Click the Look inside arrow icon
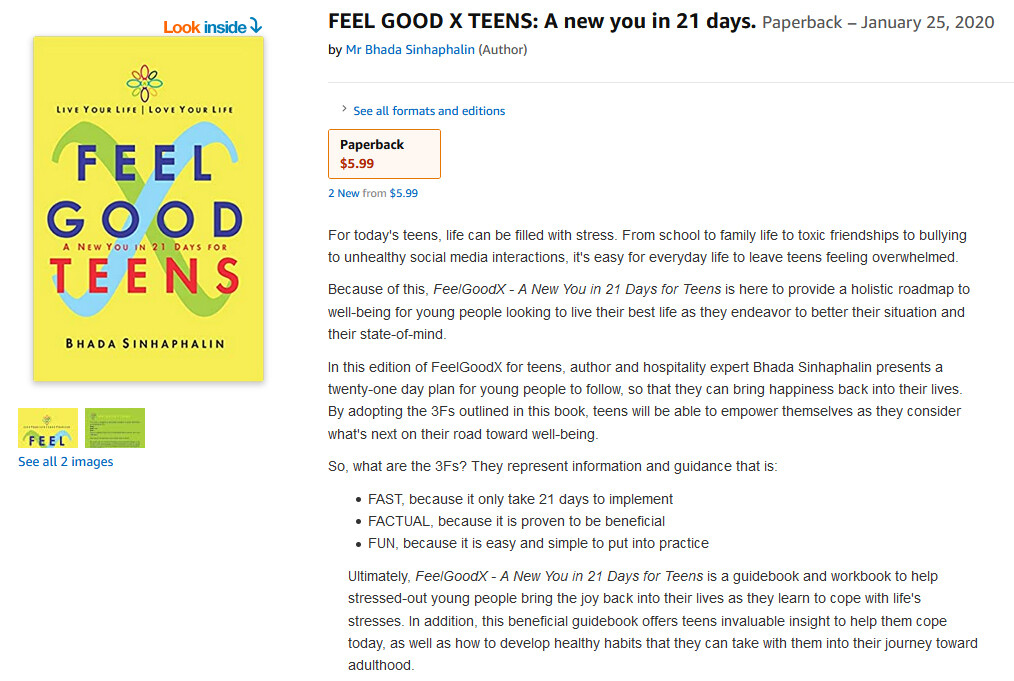Viewport: 1014px width, 681px height. tap(256, 26)
